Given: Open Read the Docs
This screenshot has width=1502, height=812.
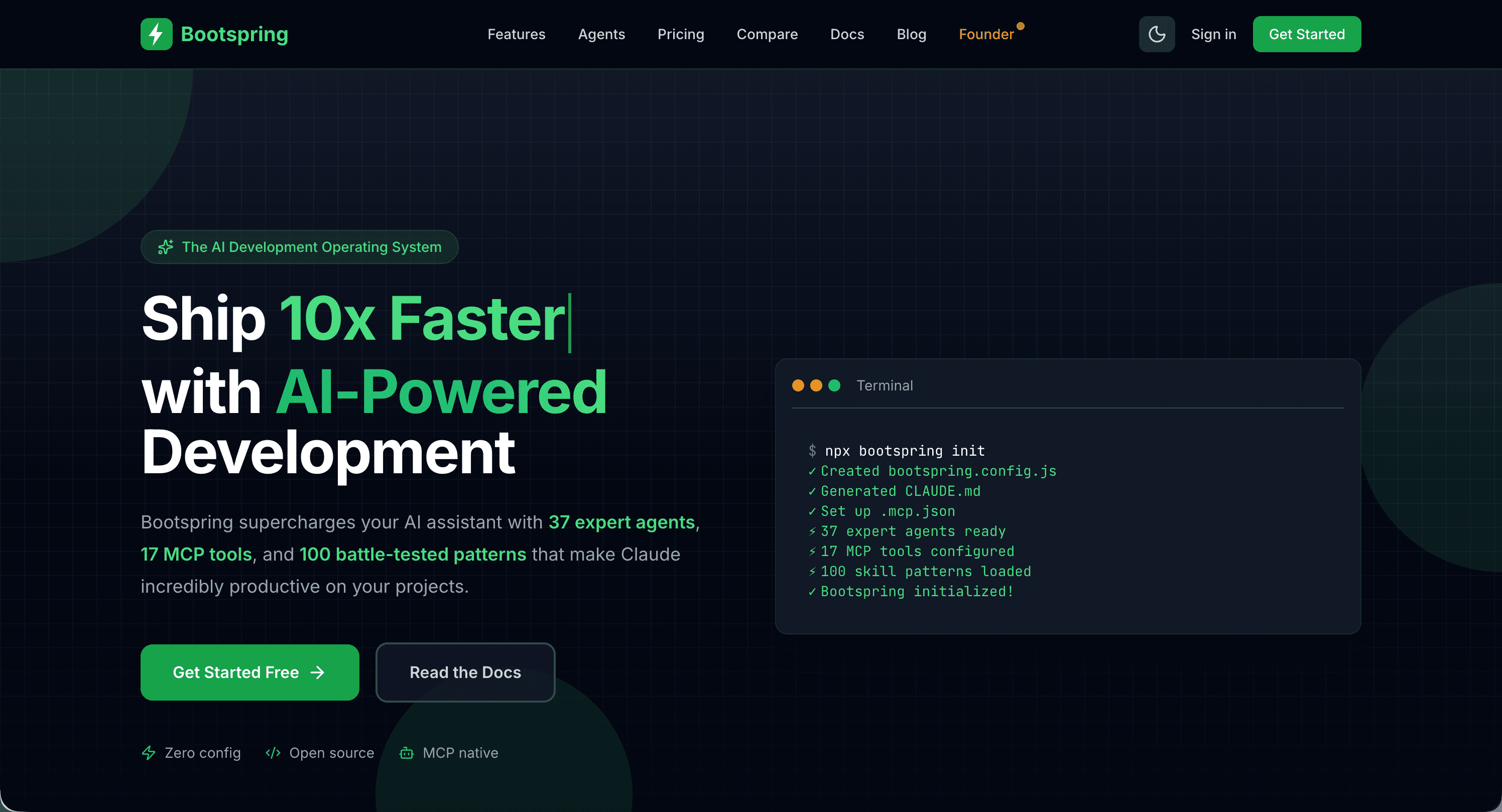Looking at the screenshot, I should pos(465,672).
